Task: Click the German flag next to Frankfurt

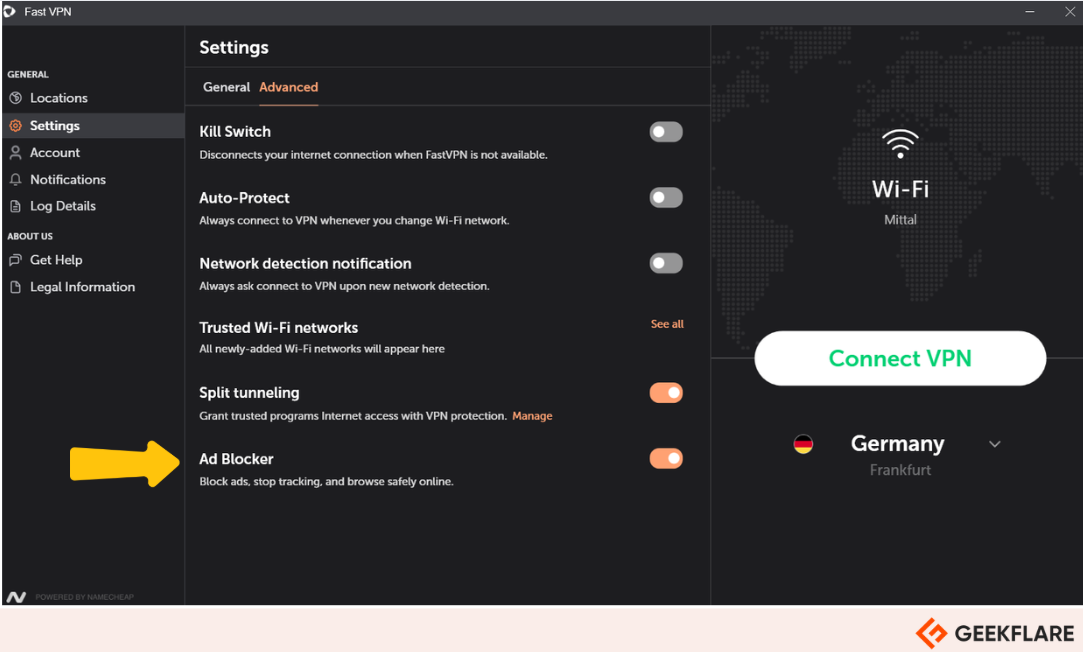Action: 804,443
